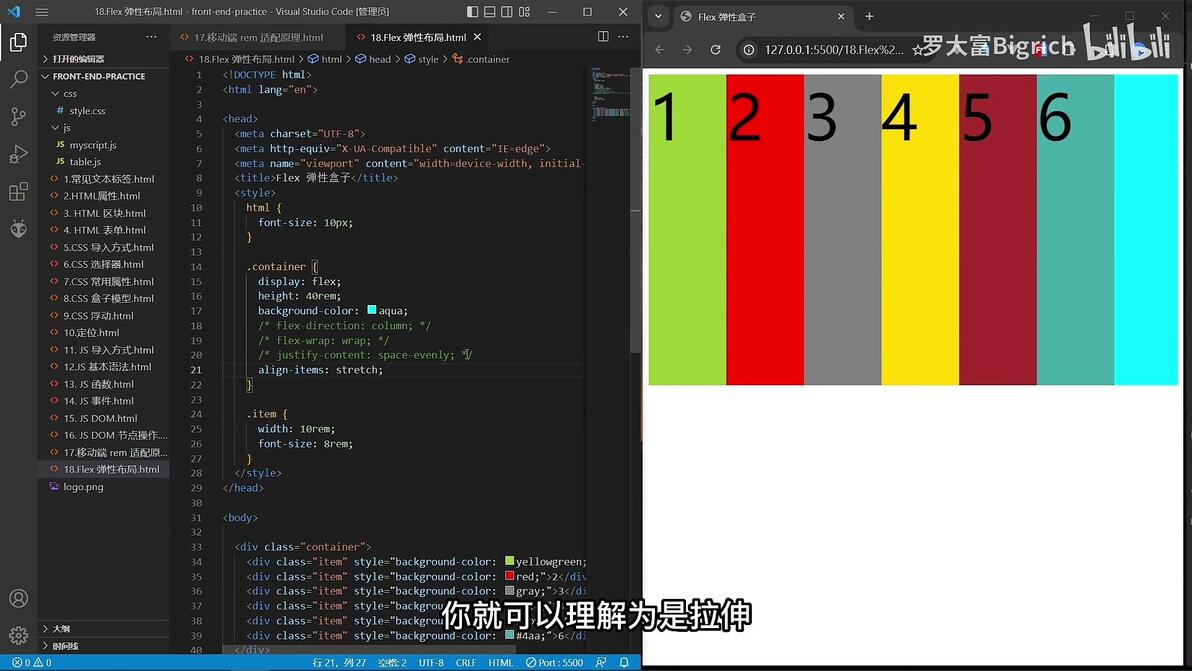
Task: Switch to 17.移动端 rem 适配原理.html tab
Action: (258, 37)
